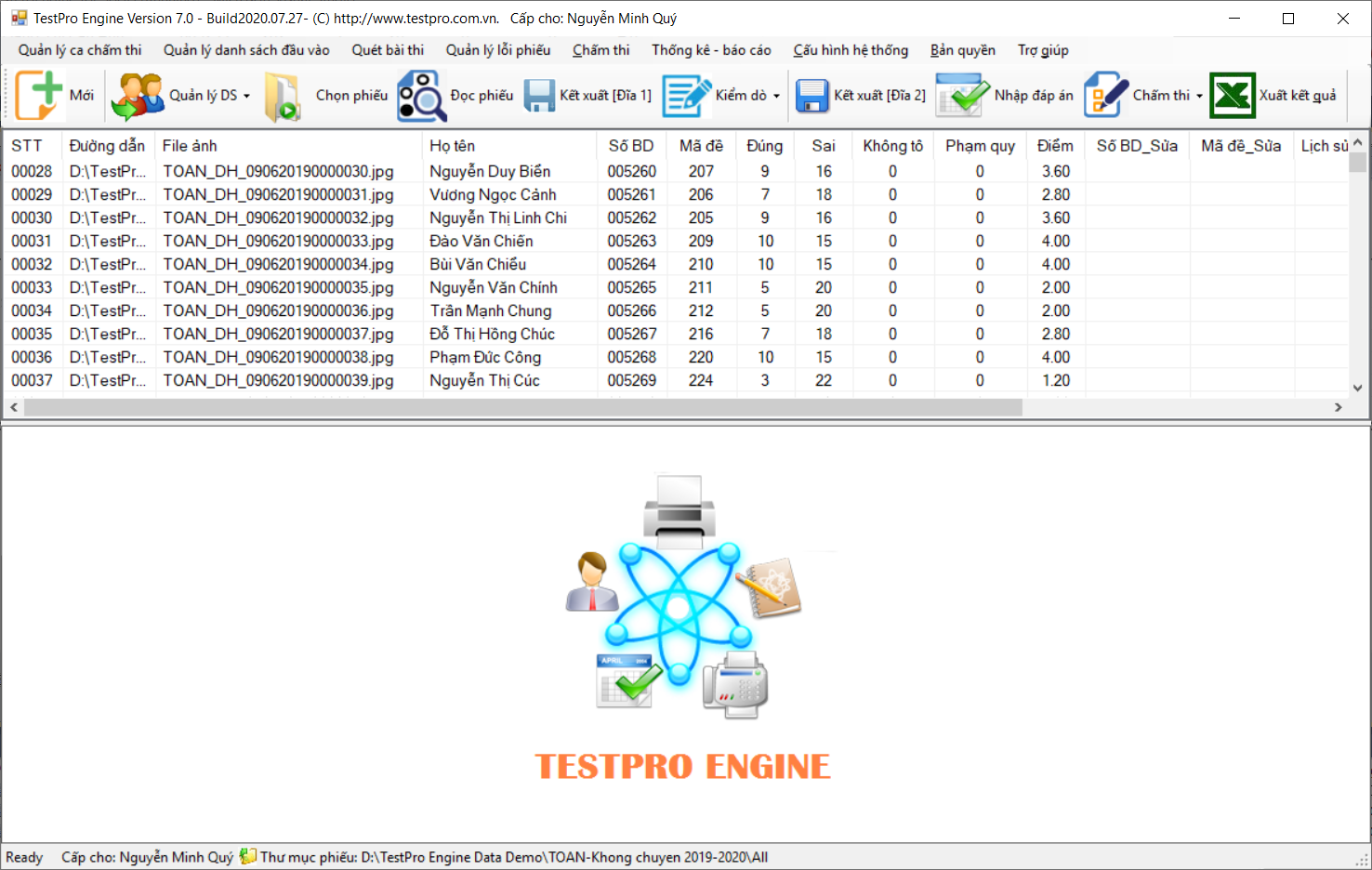Click the horizontal scrollbar right arrow

coord(1339,407)
